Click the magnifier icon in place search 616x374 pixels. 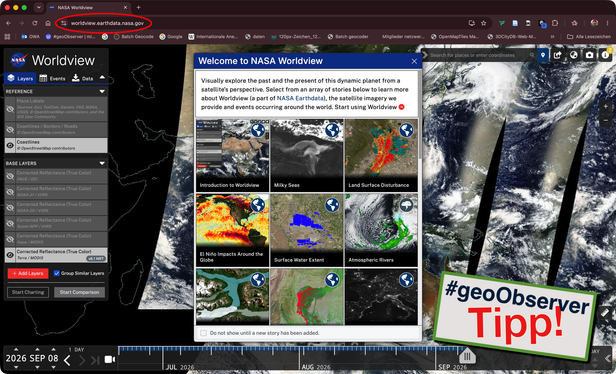pos(532,55)
